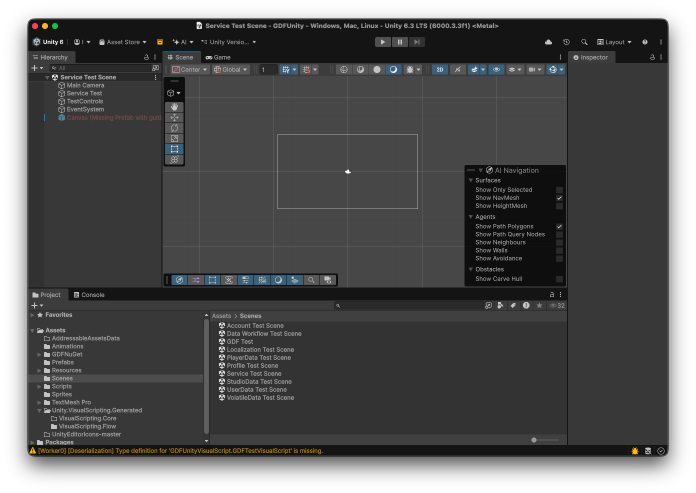Select TestControls object in Hierarchy
The width and height of the screenshot is (696, 493).
click(84, 101)
